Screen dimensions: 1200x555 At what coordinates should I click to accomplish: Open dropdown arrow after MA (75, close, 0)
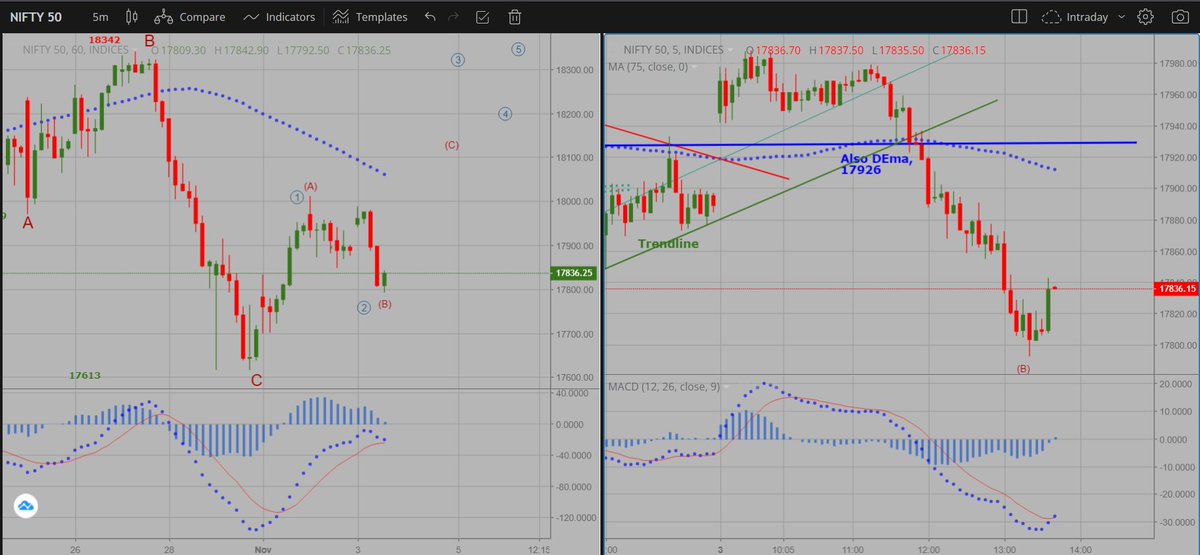point(695,67)
